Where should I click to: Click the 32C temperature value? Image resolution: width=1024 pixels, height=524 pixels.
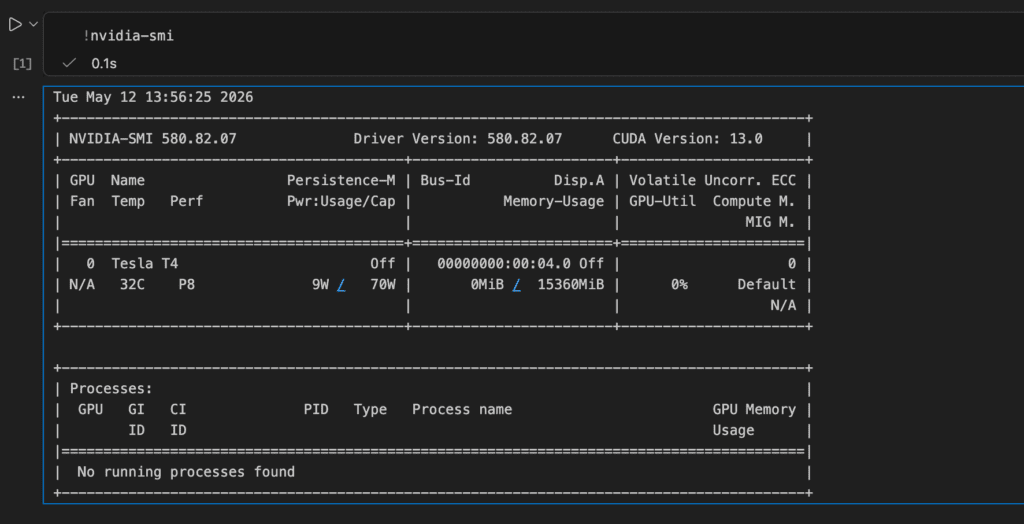pos(132,285)
